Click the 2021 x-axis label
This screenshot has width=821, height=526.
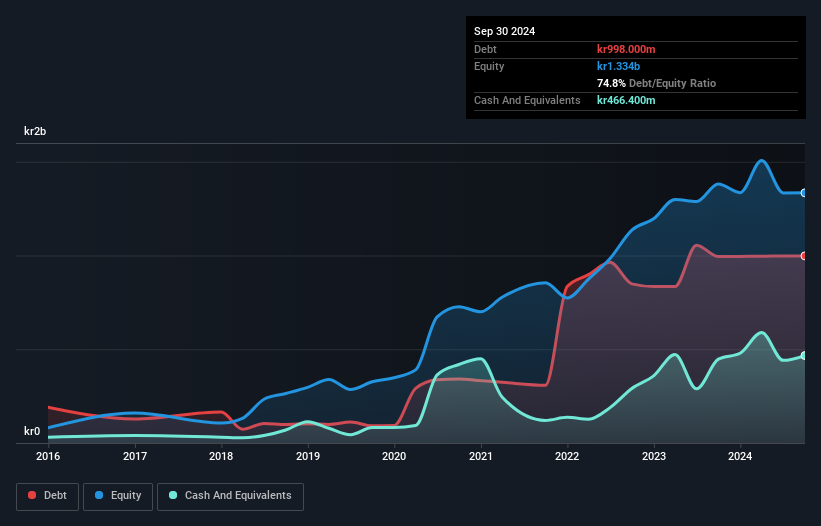[481, 456]
